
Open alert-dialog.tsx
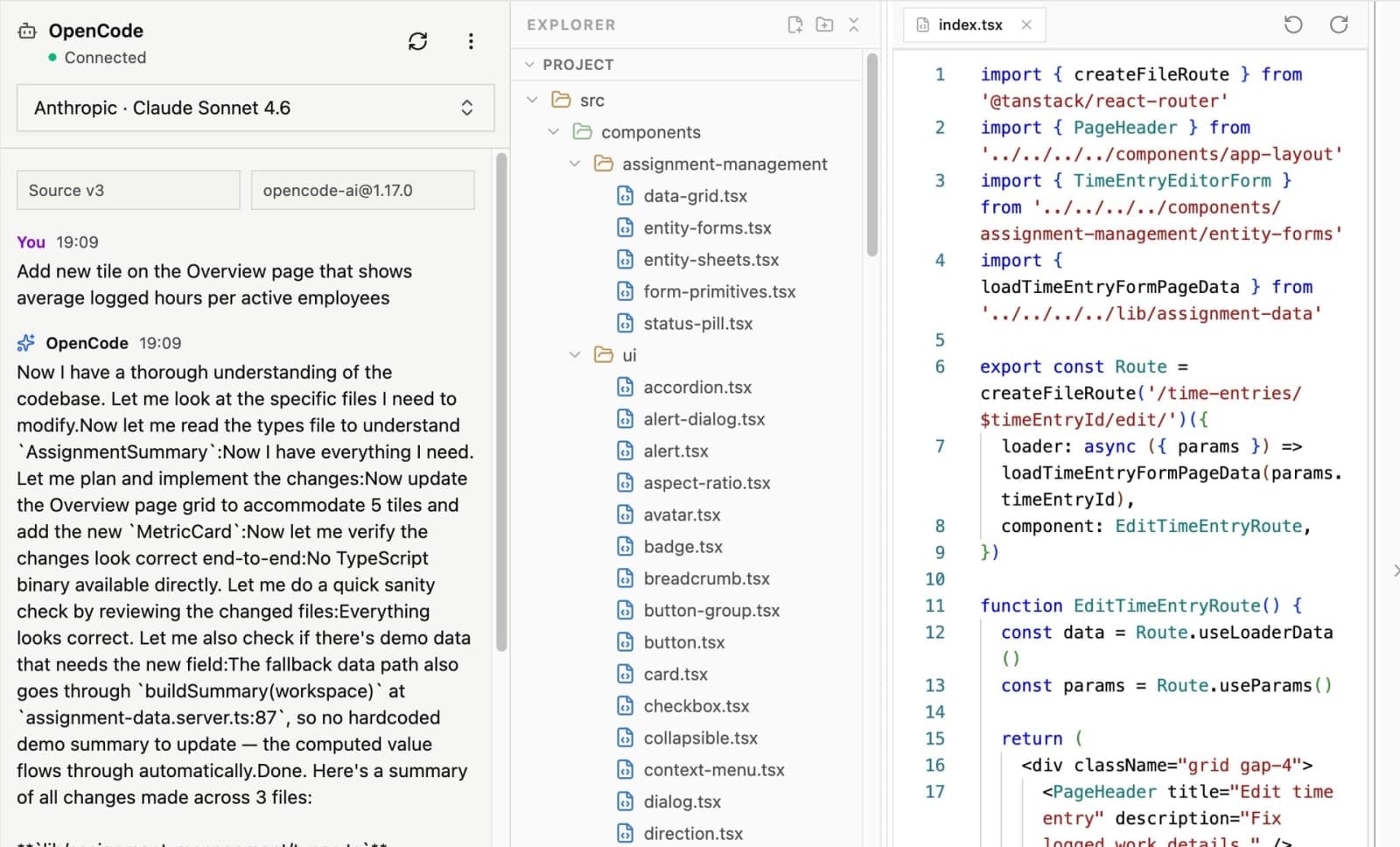[703, 418]
